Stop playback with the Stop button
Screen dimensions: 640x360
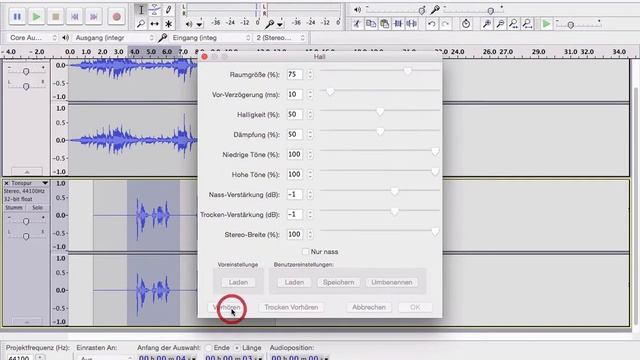click(56, 17)
